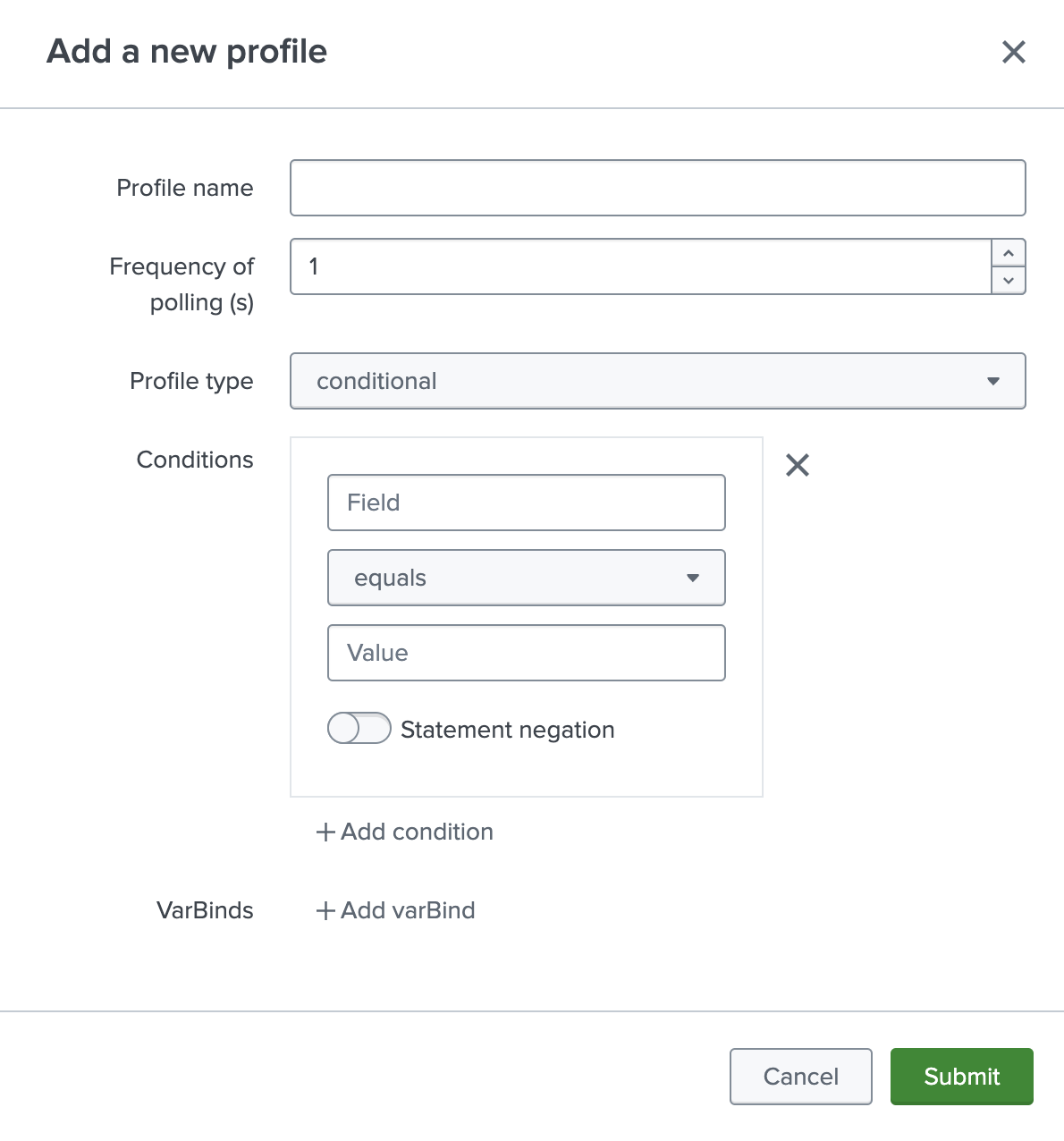Open the Profile type dropdown showing conditional
1064x1141 pixels.
coord(657,381)
